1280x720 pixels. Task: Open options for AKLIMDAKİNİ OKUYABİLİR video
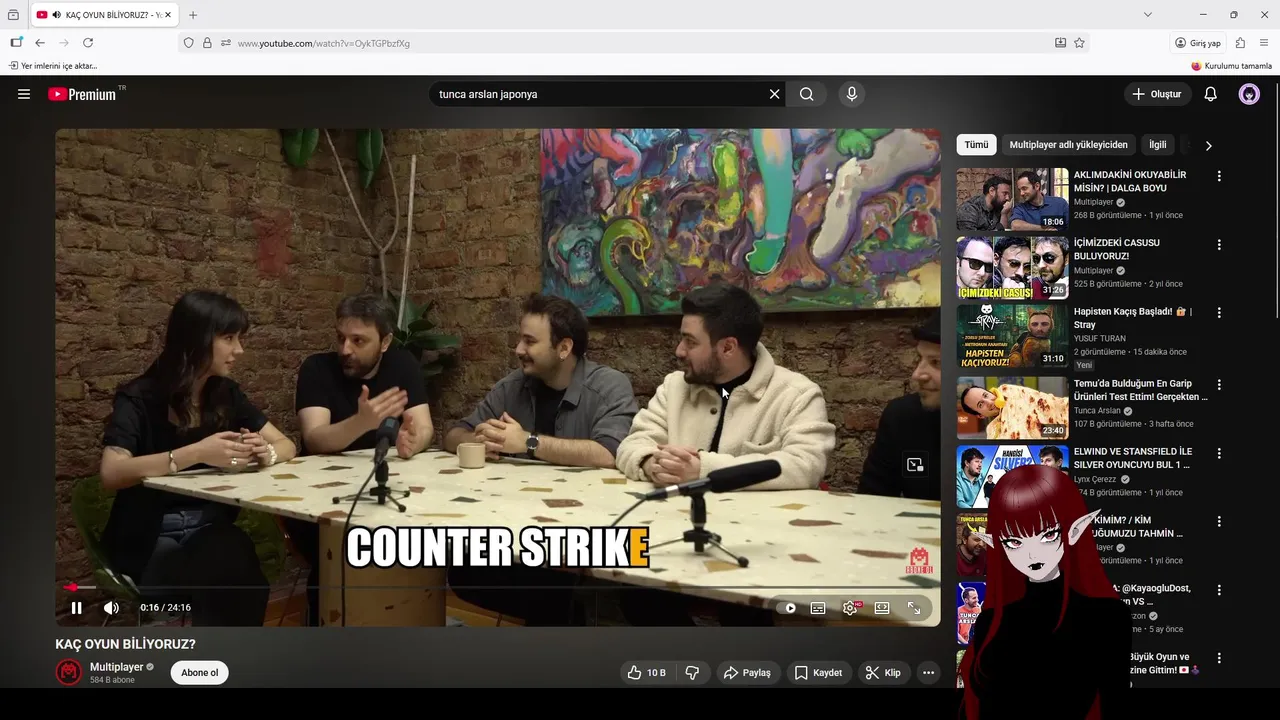coord(1219,176)
